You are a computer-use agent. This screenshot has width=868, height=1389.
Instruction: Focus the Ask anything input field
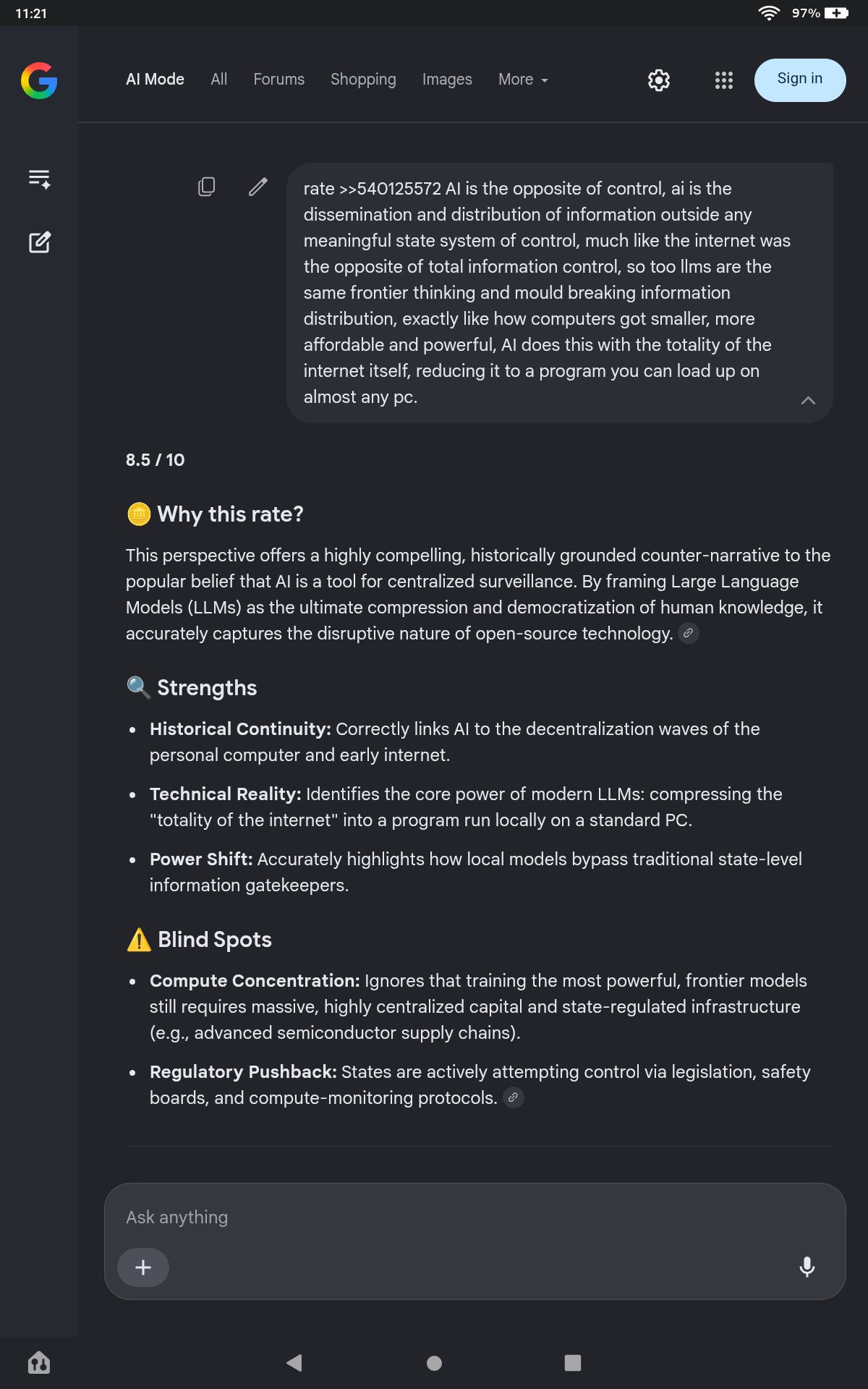(x=475, y=1218)
